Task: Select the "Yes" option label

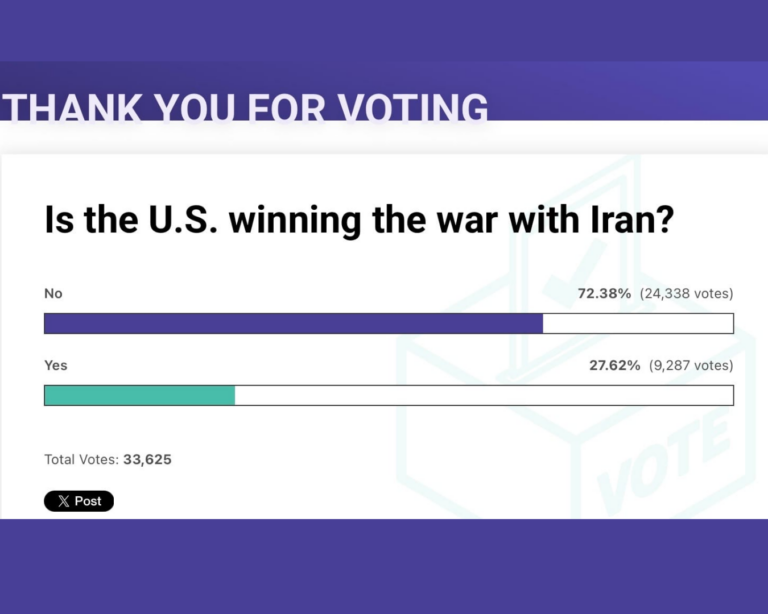Action: 56,366
